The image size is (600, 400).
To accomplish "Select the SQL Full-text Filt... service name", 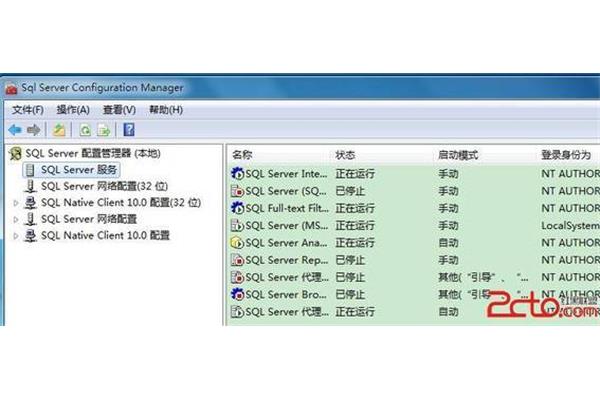I will point(287,208).
